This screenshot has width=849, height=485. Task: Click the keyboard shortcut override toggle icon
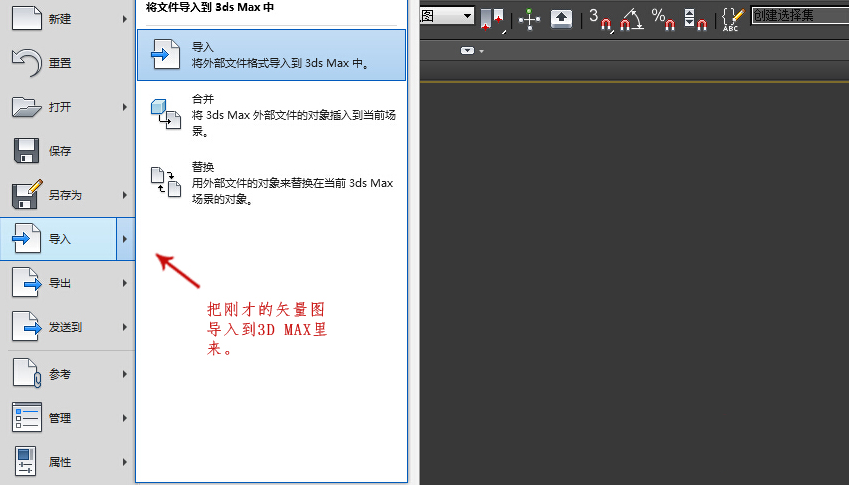pyautogui.click(x=561, y=19)
